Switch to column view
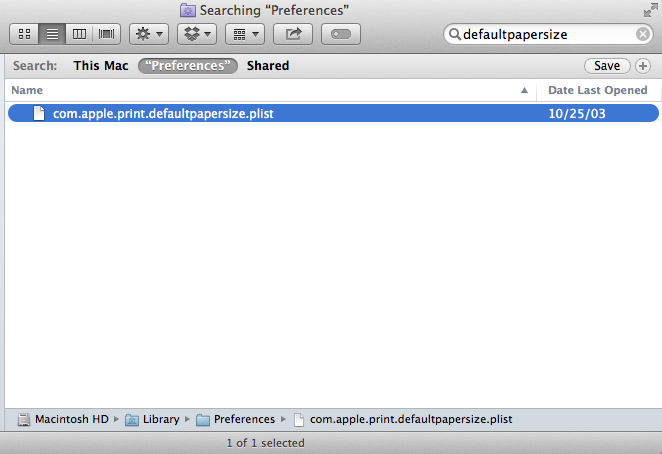The image size is (662, 454). (x=79, y=34)
